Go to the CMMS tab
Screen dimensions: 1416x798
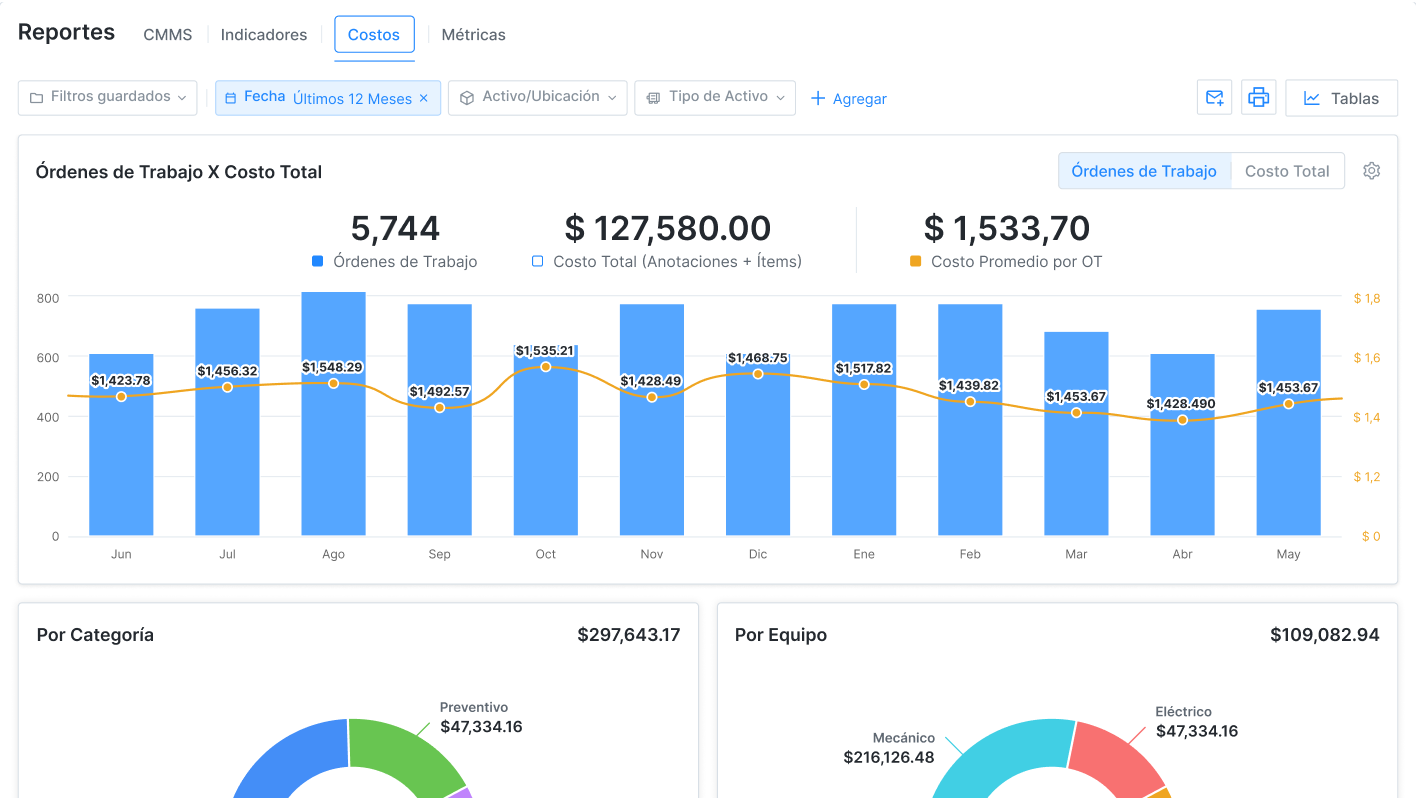(167, 34)
